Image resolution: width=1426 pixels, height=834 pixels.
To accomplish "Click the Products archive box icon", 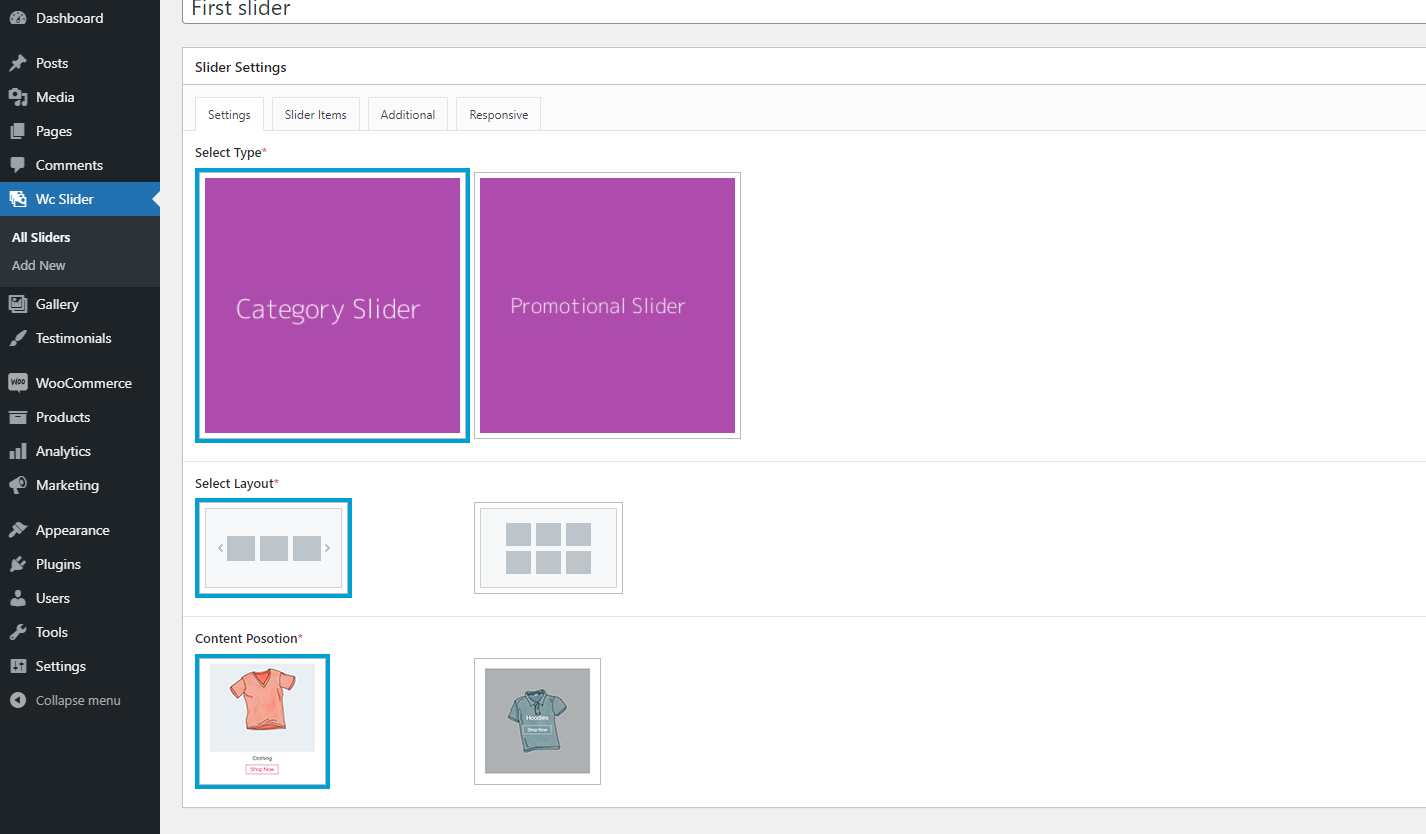I will [x=18, y=417].
